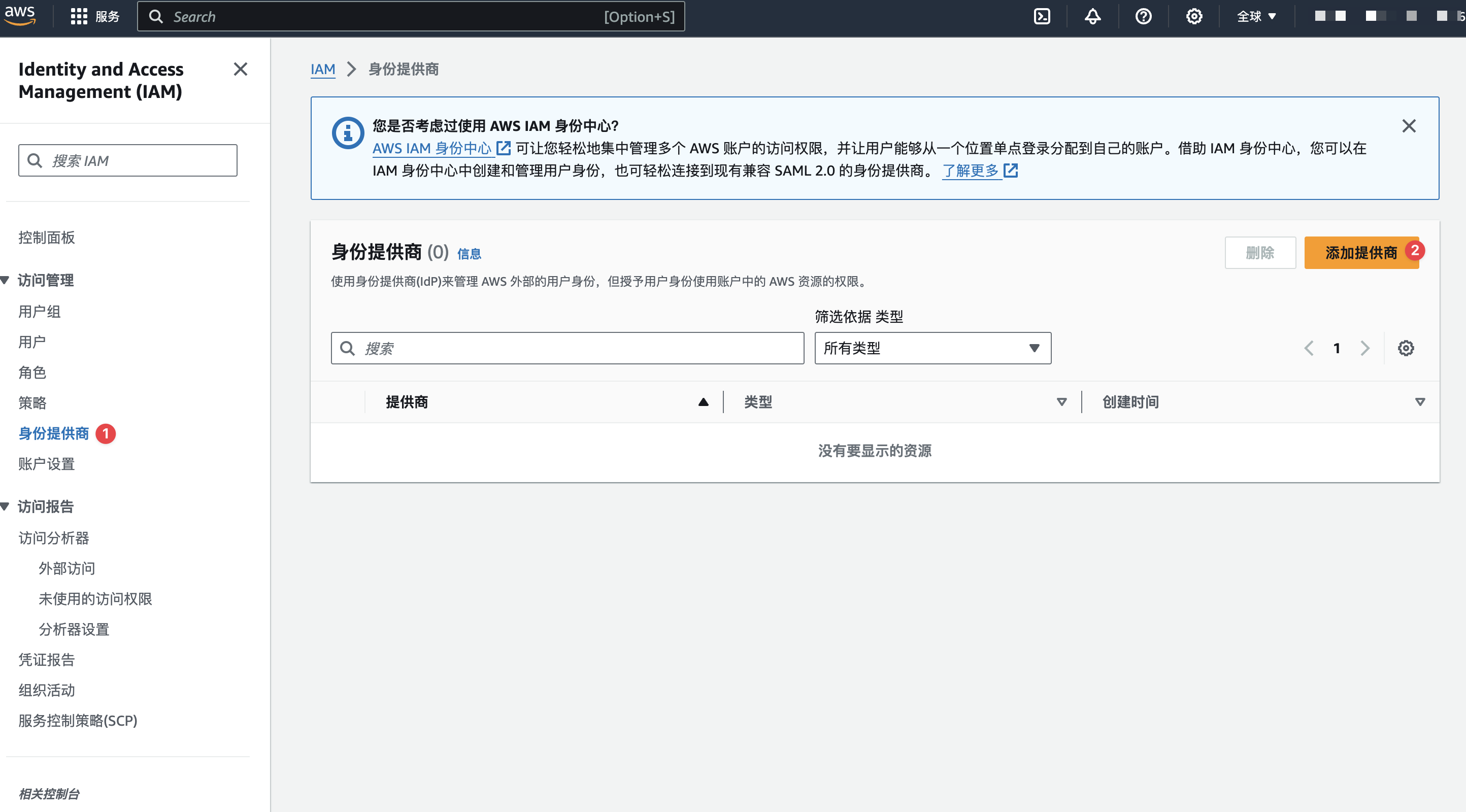Open 外部访问 under access analyzer

[x=66, y=568]
